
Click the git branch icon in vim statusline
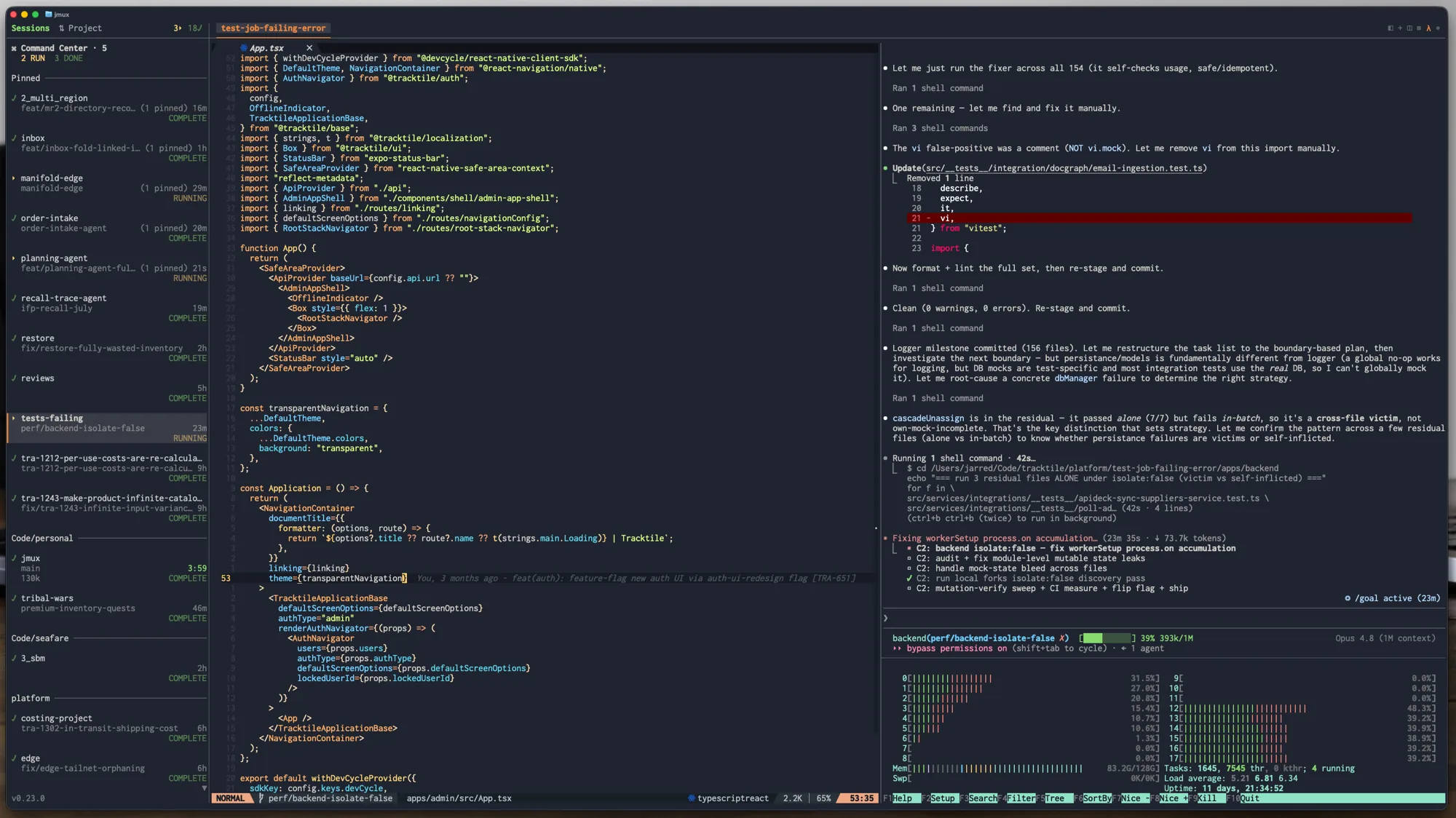[x=261, y=798]
